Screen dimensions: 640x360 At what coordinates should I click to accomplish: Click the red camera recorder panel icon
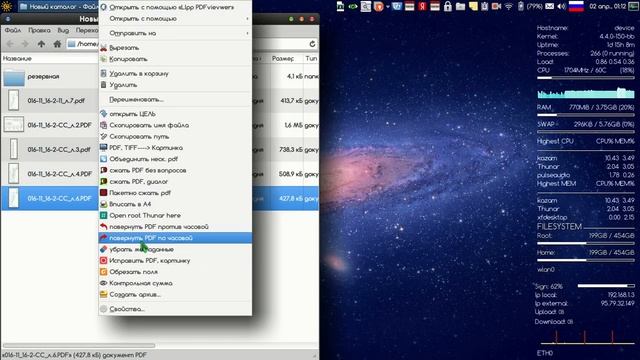(x=496, y=7)
